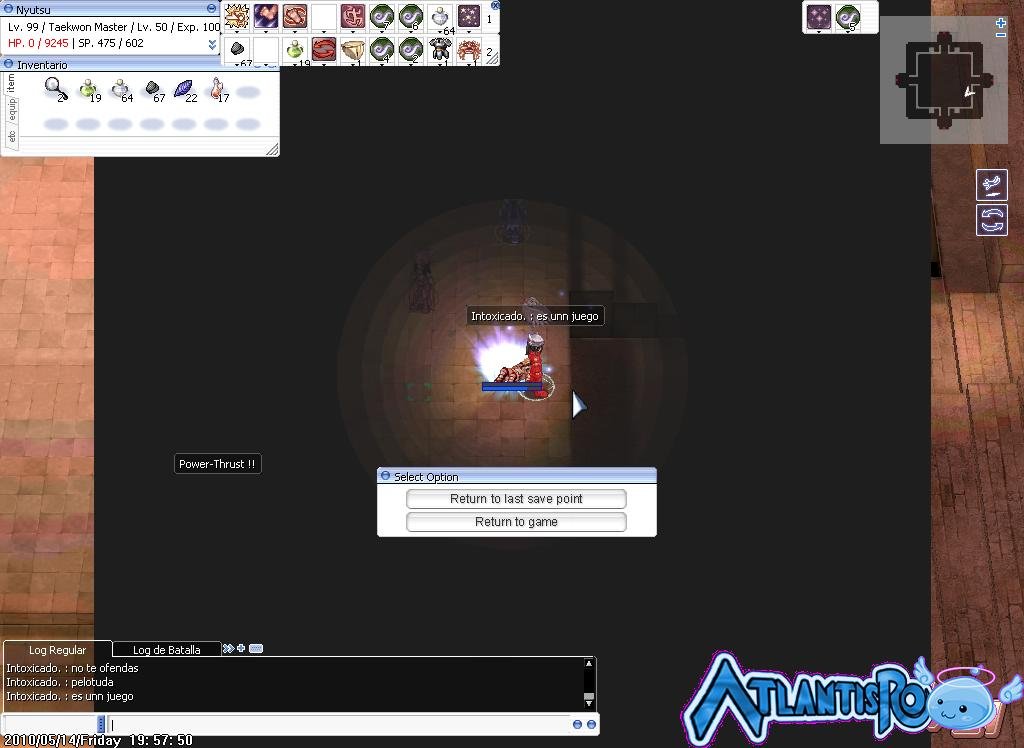Click the rotating arrows status icon on right edge
The image size is (1024, 748).
coord(991,220)
